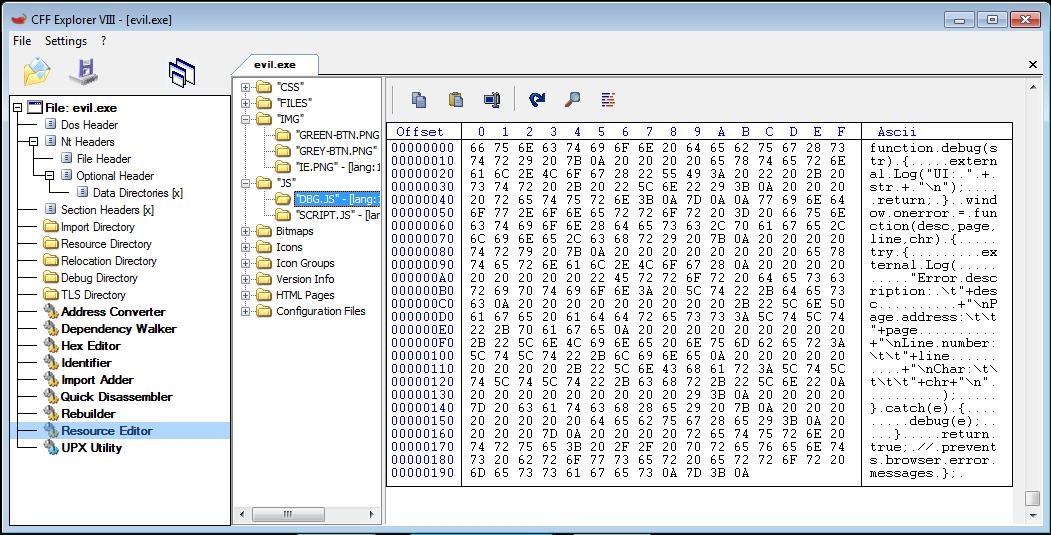The width and height of the screenshot is (1051, 535).
Task: Collapse the Nt Headers node
Action: pyautogui.click(x=33, y=141)
